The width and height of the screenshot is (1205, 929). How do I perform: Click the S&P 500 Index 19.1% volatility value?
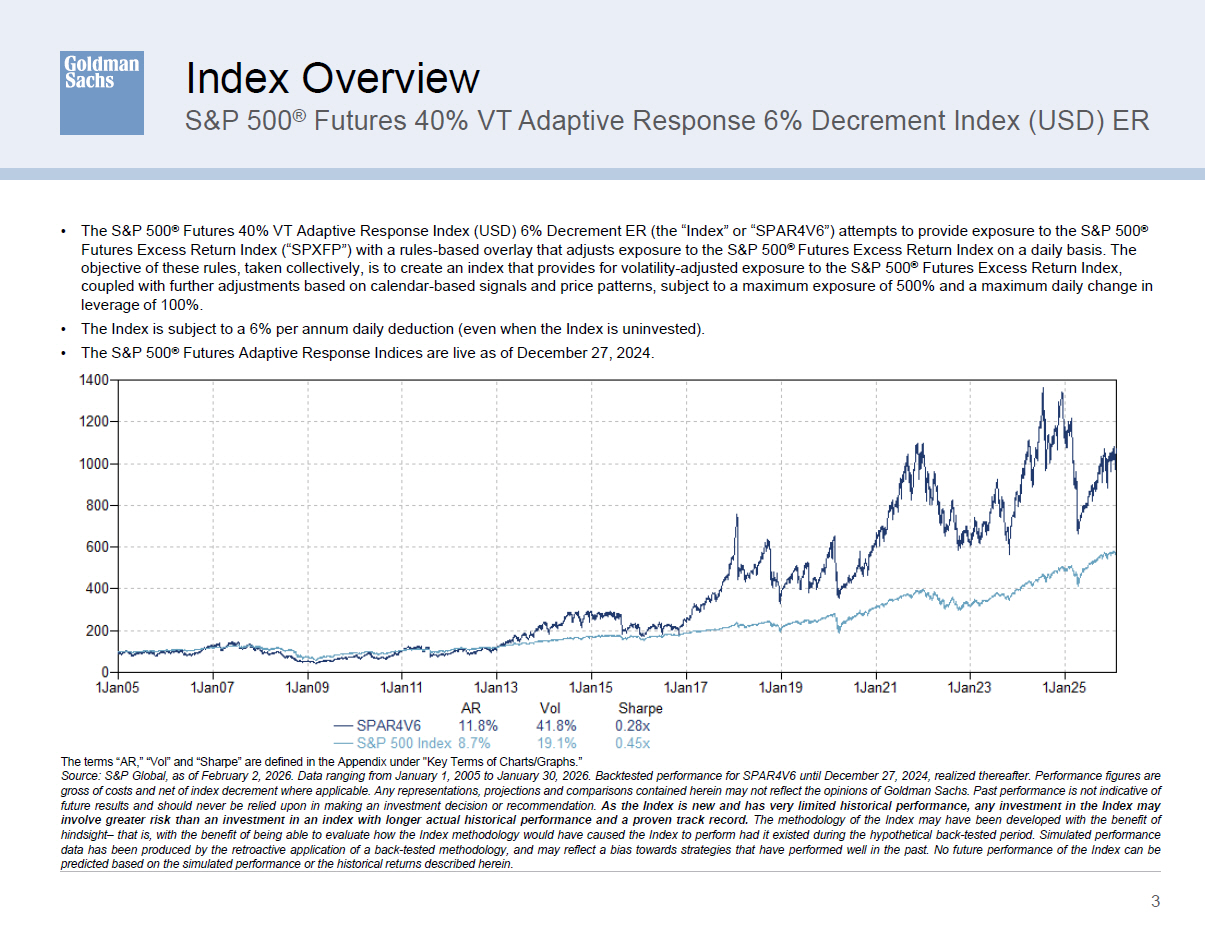tap(556, 743)
